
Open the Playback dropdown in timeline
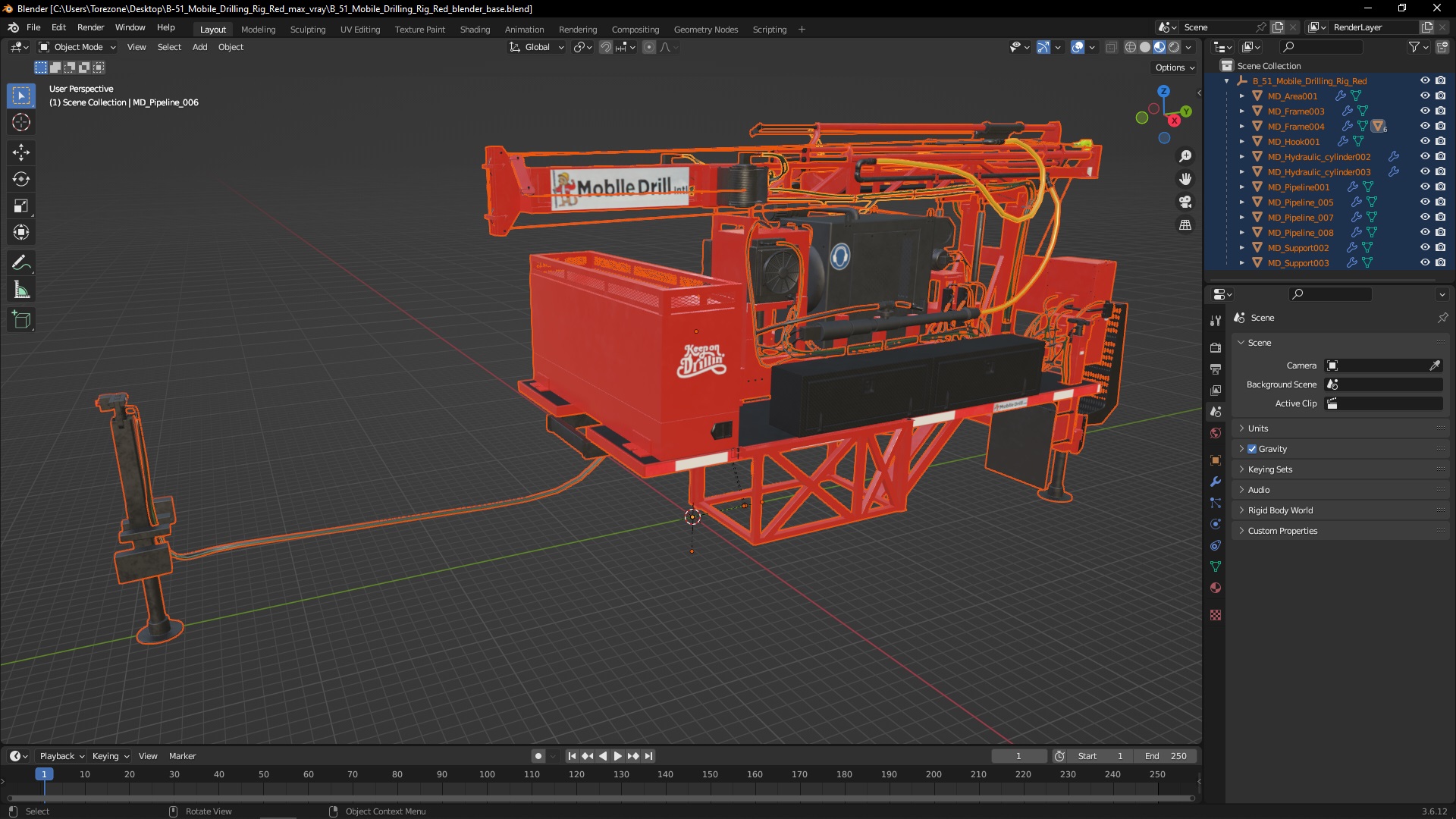point(61,756)
